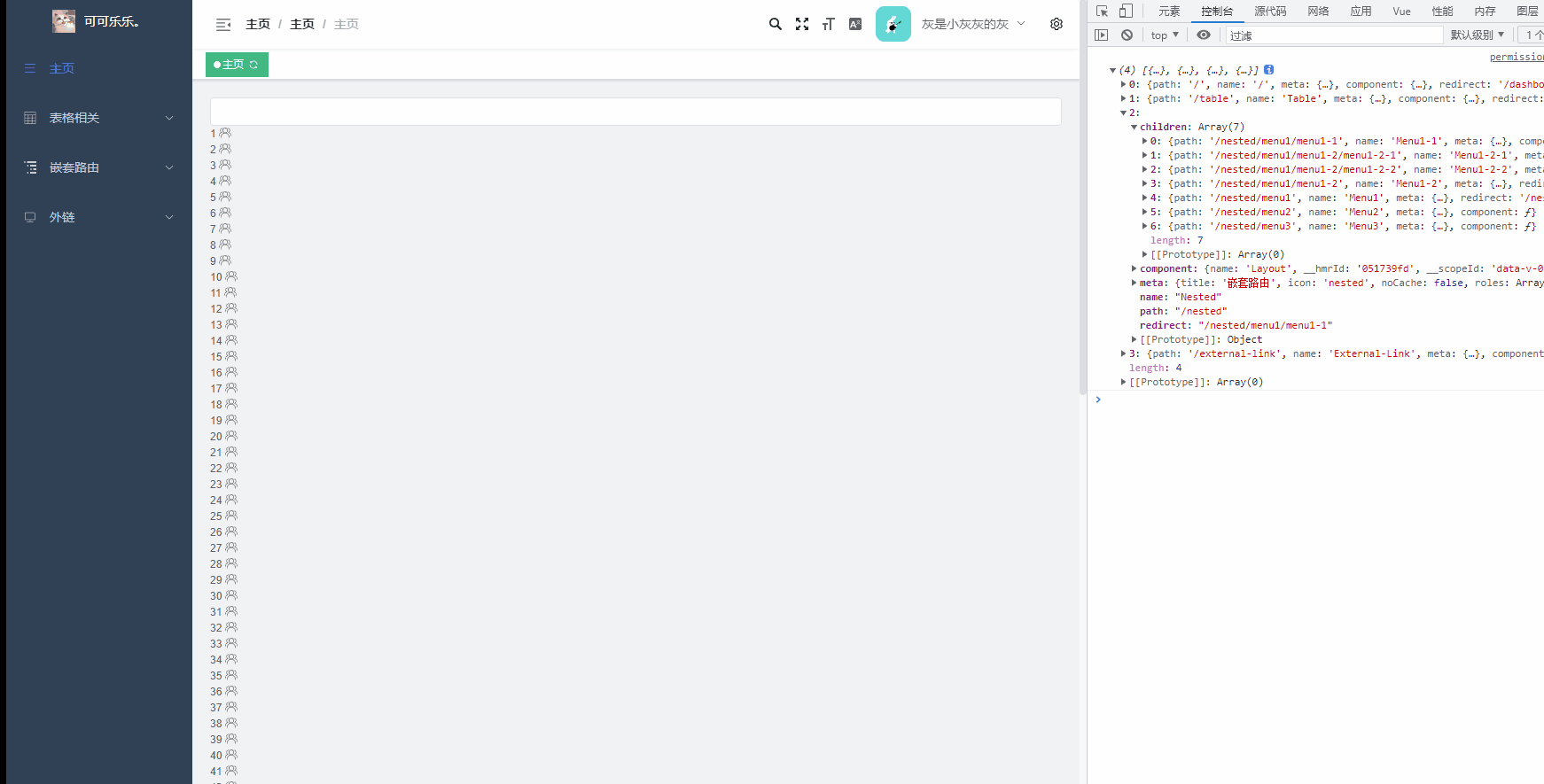The height and width of the screenshot is (784, 1544).
Task: Click the people icon on row 30
Action: pos(231,595)
